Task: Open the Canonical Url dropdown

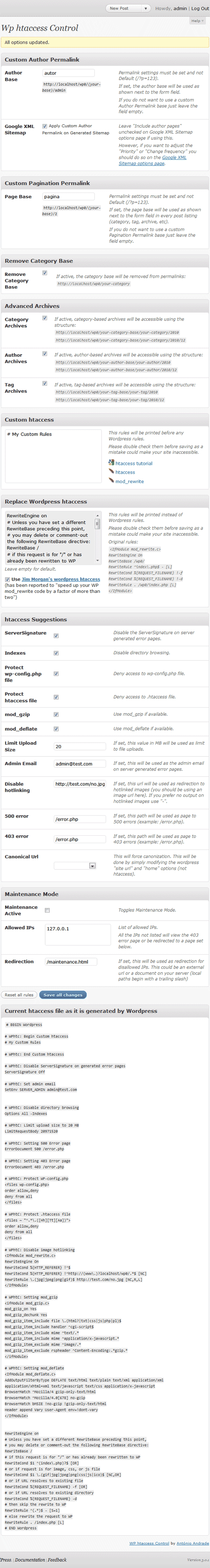Action: point(75,865)
